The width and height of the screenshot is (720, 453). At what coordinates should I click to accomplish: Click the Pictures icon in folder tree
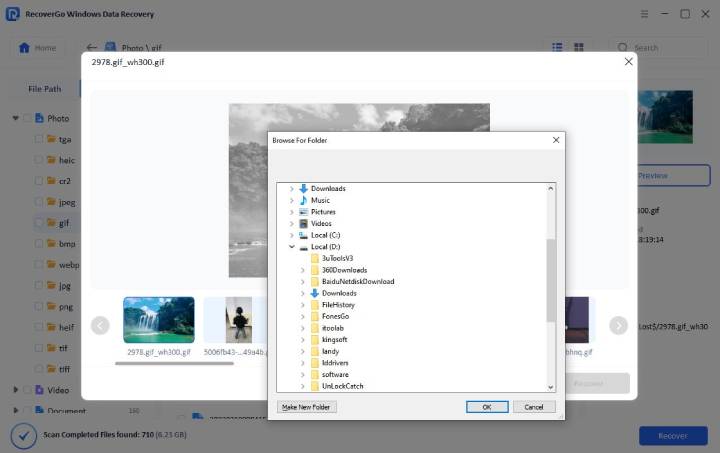click(x=304, y=212)
